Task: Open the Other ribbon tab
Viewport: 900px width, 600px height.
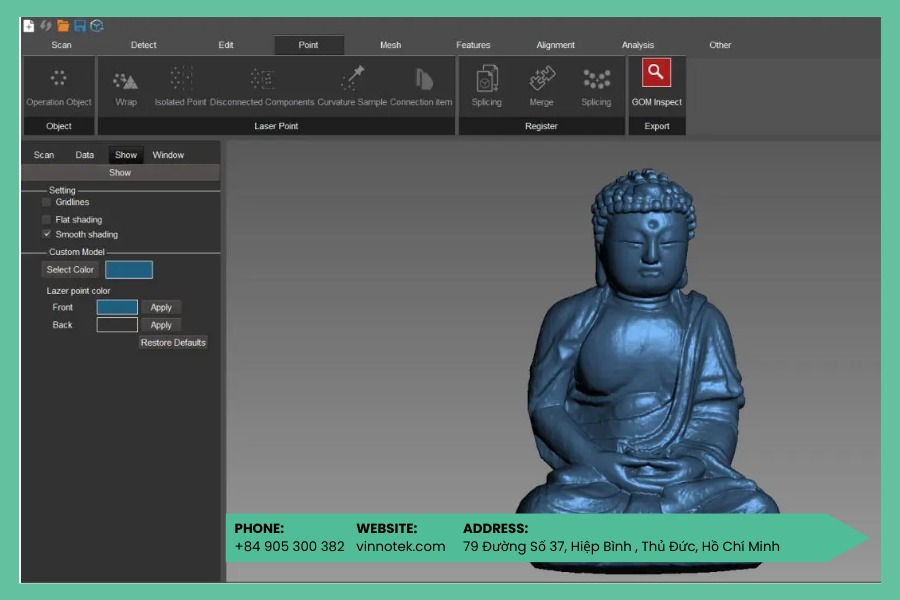Action: tap(720, 45)
